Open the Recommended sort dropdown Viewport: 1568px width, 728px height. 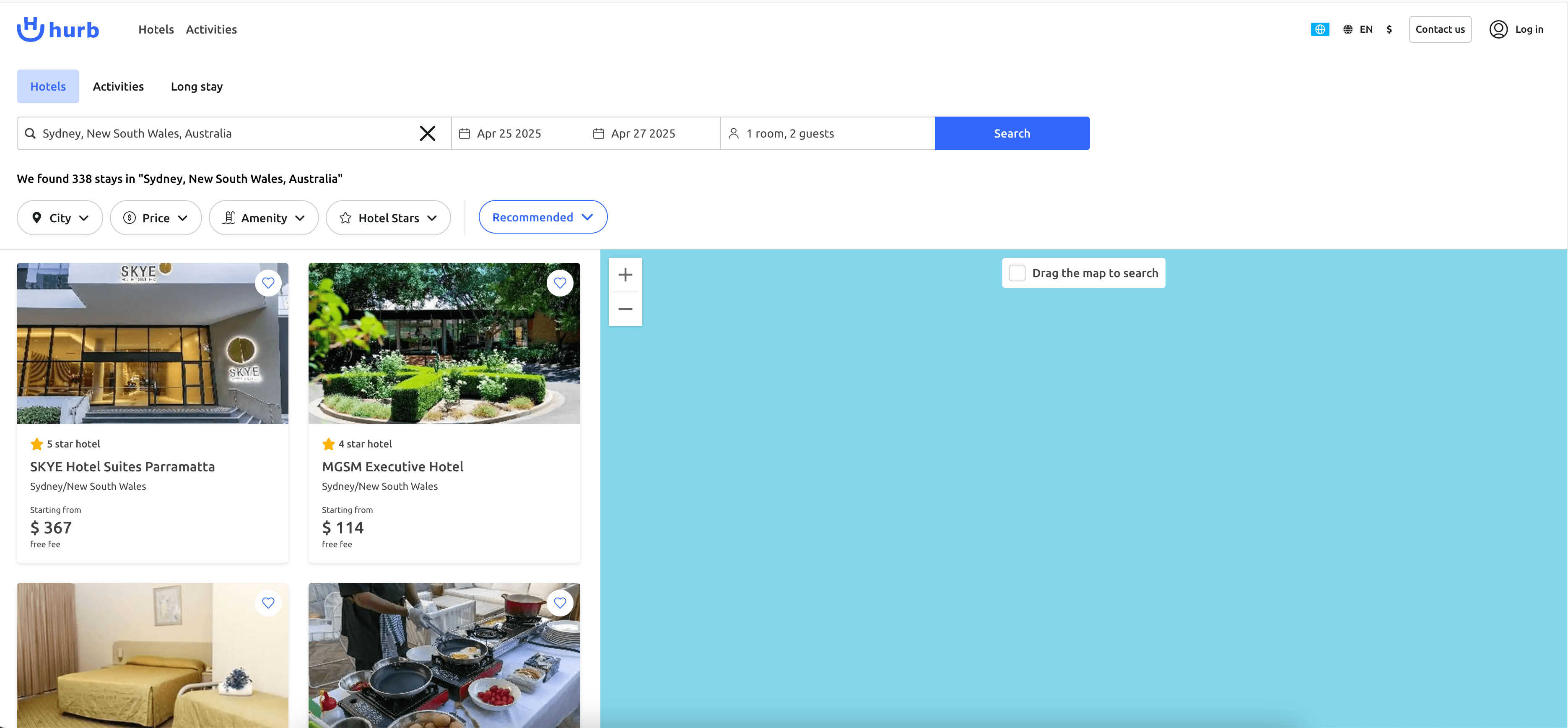click(x=543, y=217)
